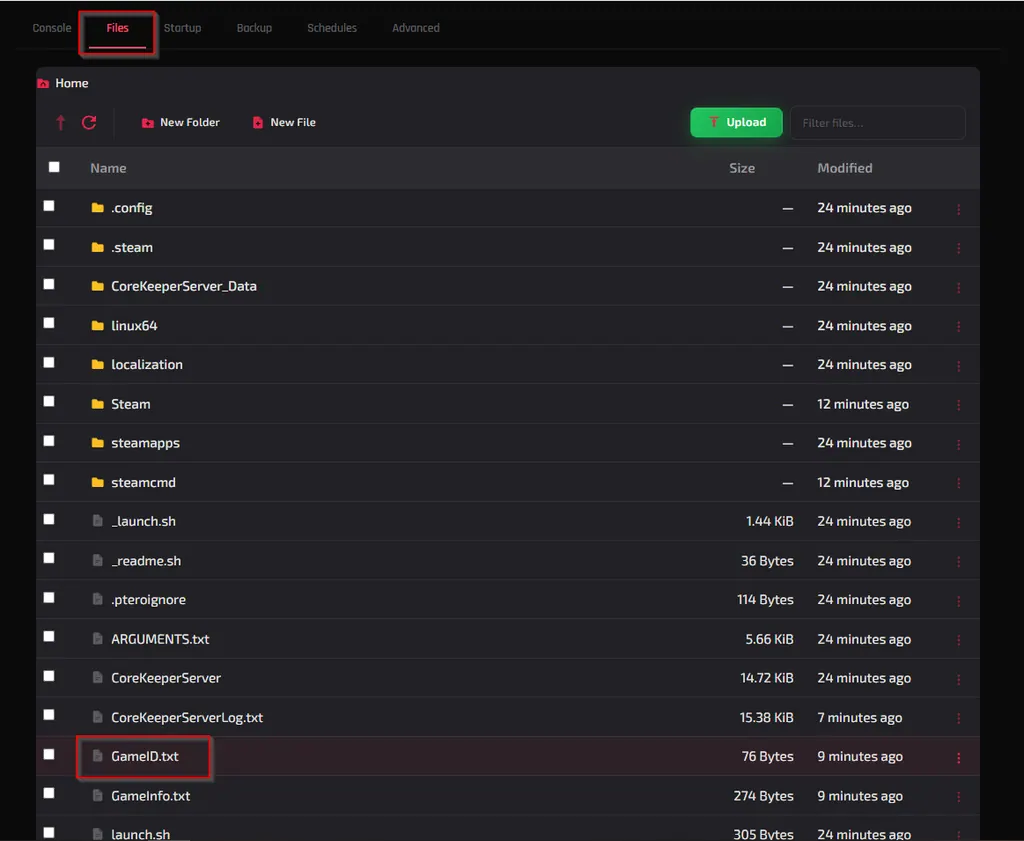Viewport: 1024px width, 841px height.
Task: Open the .config folder icon
Action: tap(97, 208)
